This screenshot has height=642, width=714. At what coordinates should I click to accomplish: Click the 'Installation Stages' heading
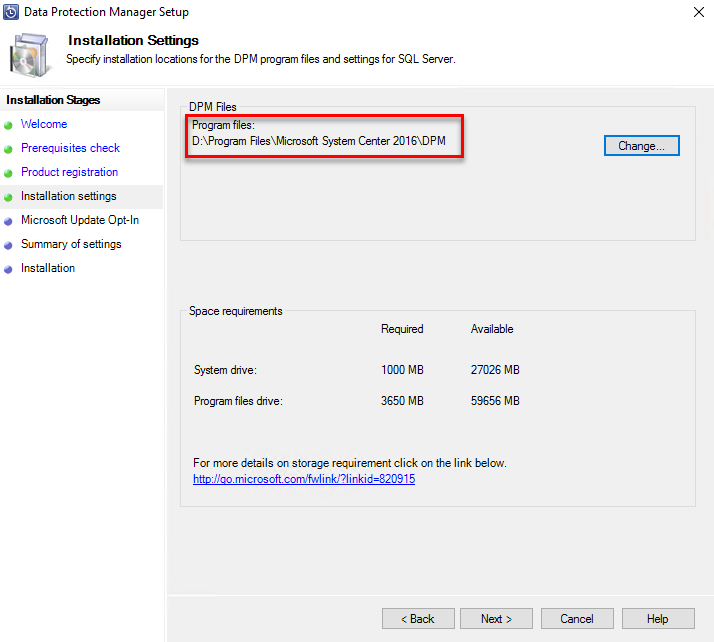[x=53, y=100]
